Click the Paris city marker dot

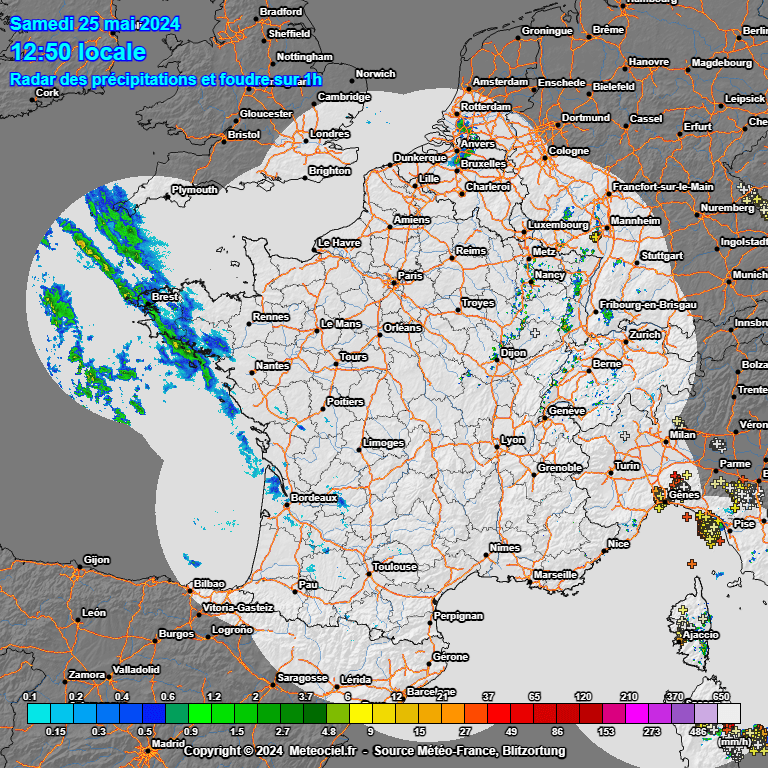[395, 283]
